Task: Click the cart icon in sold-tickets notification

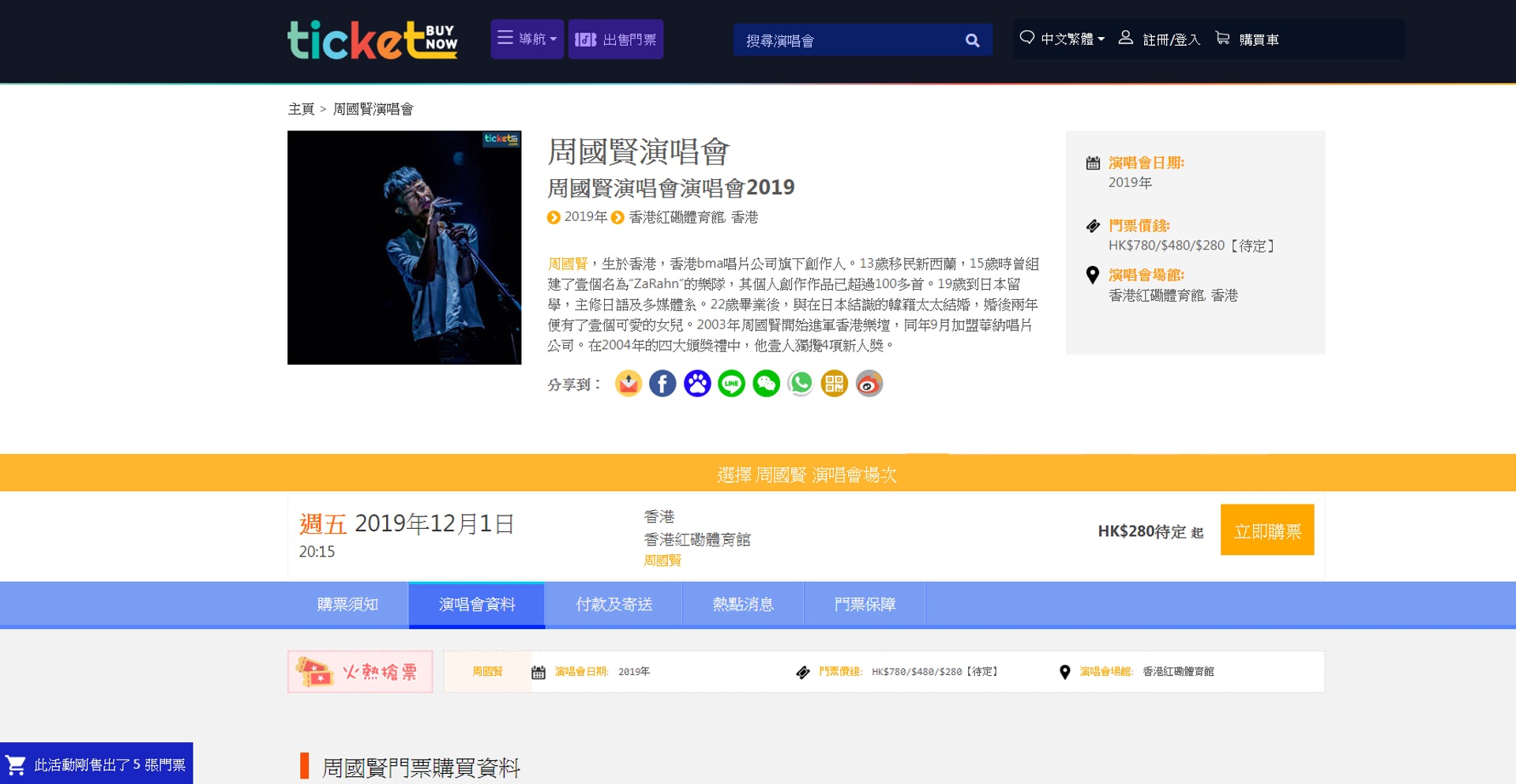Action: [x=16, y=765]
